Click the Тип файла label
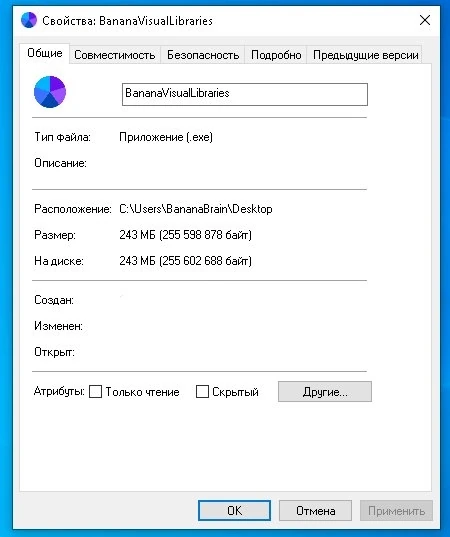 click(63, 137)
